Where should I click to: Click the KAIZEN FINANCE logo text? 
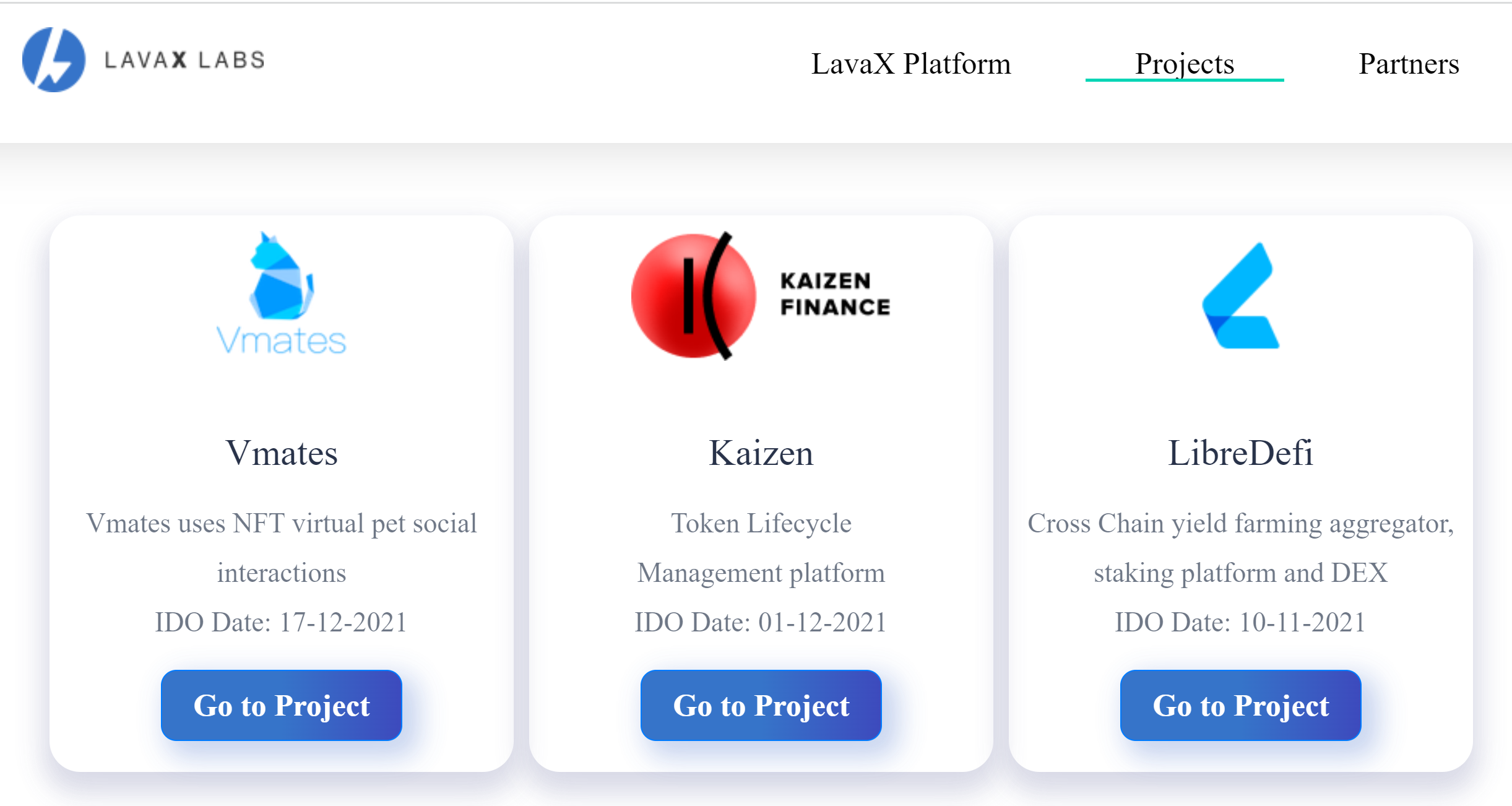click(835, 294)
